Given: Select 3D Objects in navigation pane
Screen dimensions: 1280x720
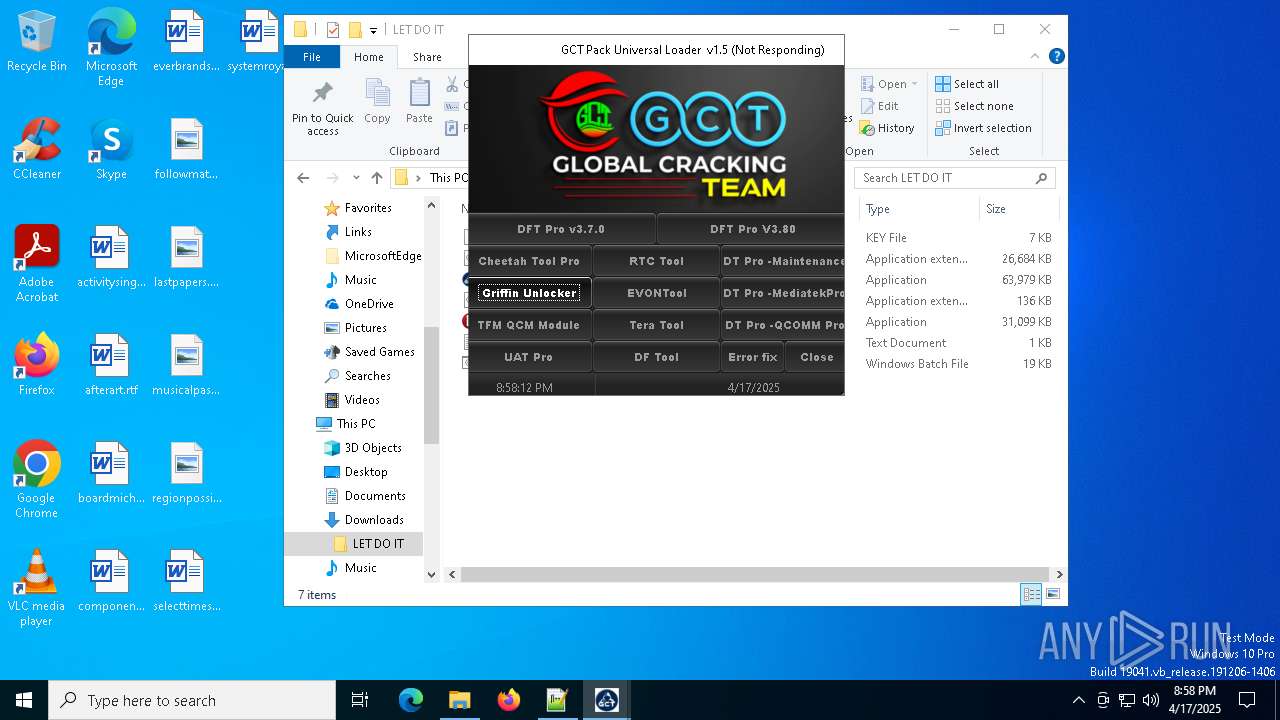Looking at the screenshot, I should [x=363, y=447].
